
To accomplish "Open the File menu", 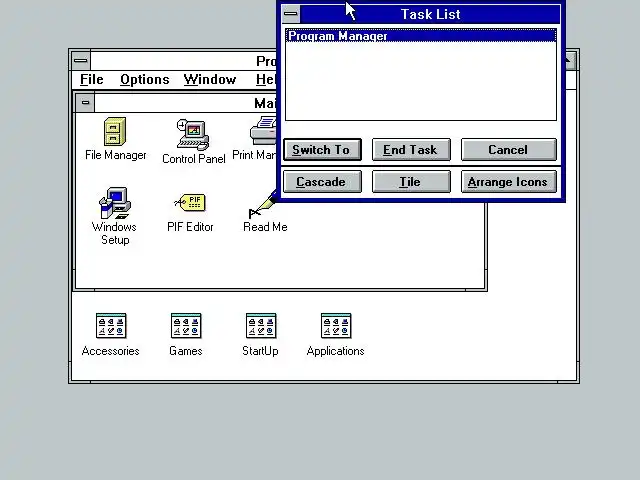I will click(91, 79).
